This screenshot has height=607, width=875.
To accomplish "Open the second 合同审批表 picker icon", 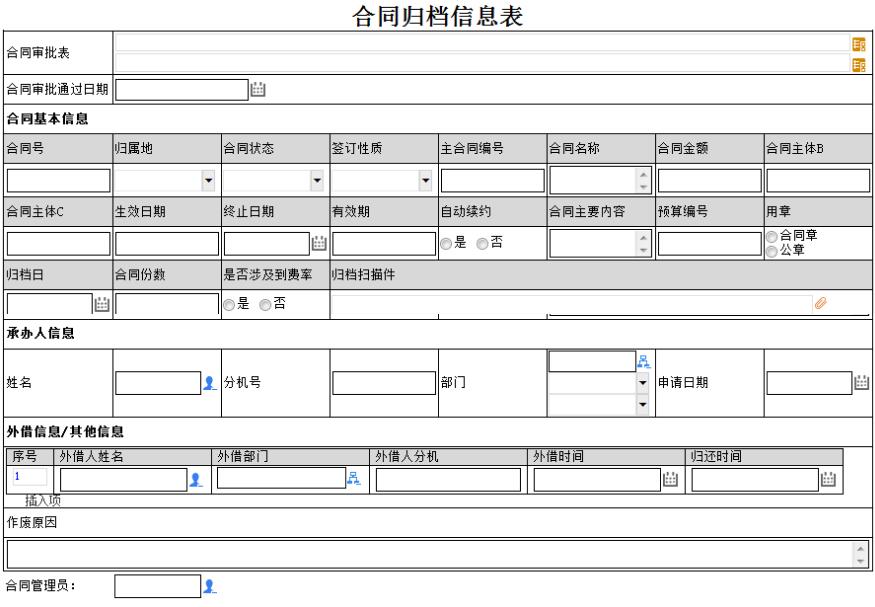I will (x=859, y=64).
